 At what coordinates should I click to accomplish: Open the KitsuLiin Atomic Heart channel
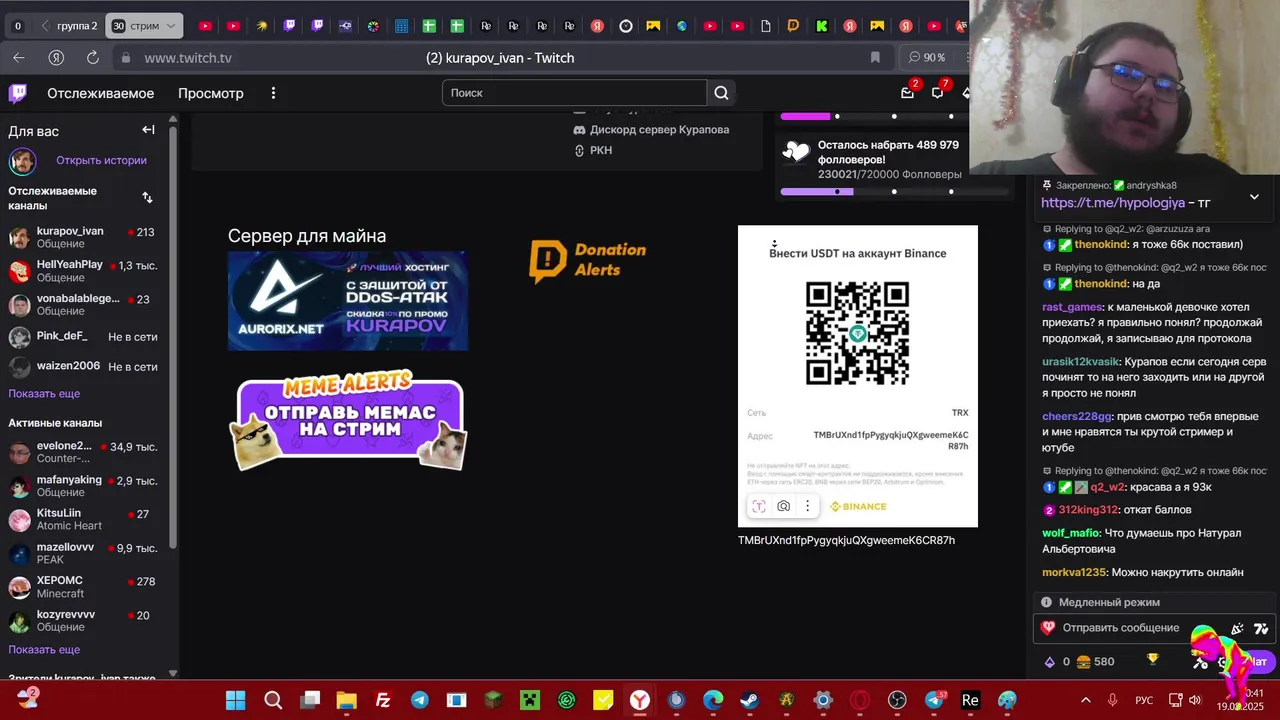(83, 520)
